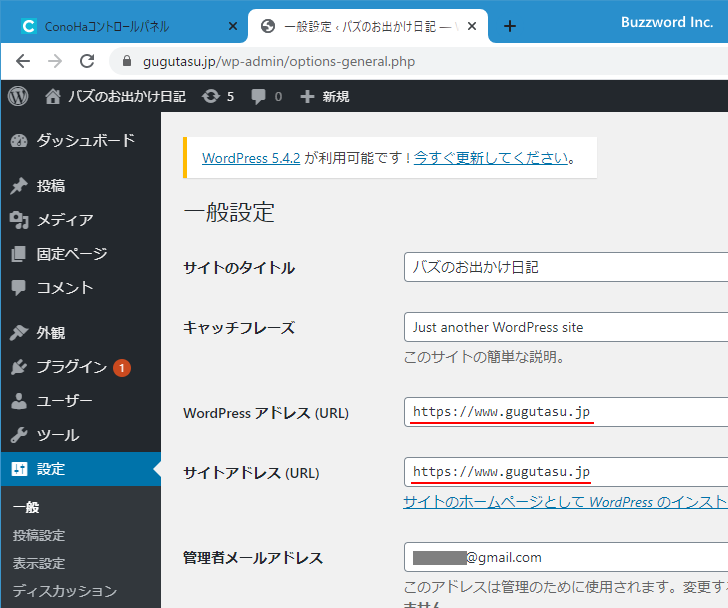Open 外観 menu item
The image size is (728, 608).
pos(51,332)
